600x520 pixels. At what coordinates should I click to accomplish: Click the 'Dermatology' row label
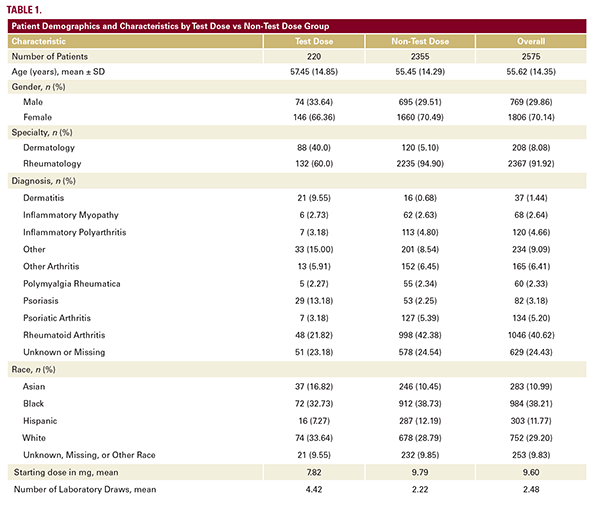tap(51, 147)
